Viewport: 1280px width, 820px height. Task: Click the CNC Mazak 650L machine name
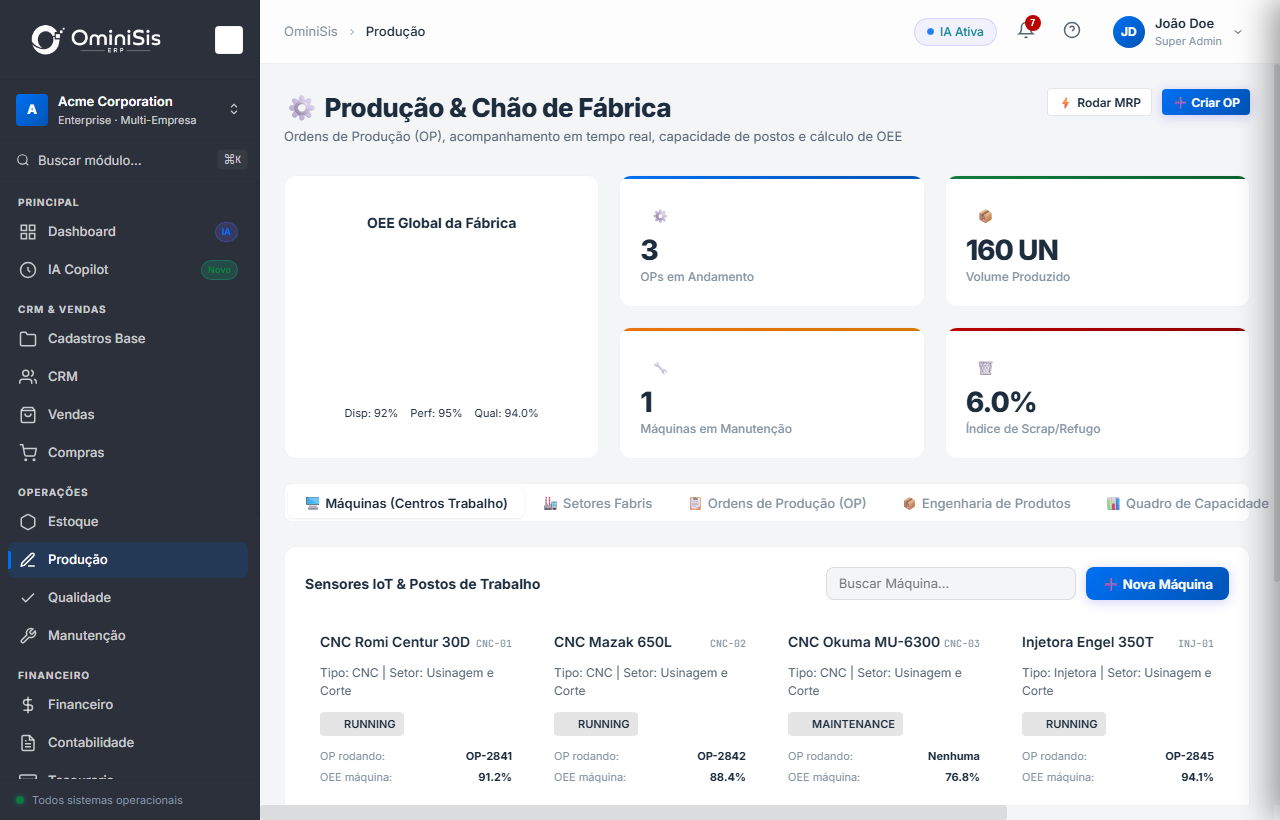613,642
